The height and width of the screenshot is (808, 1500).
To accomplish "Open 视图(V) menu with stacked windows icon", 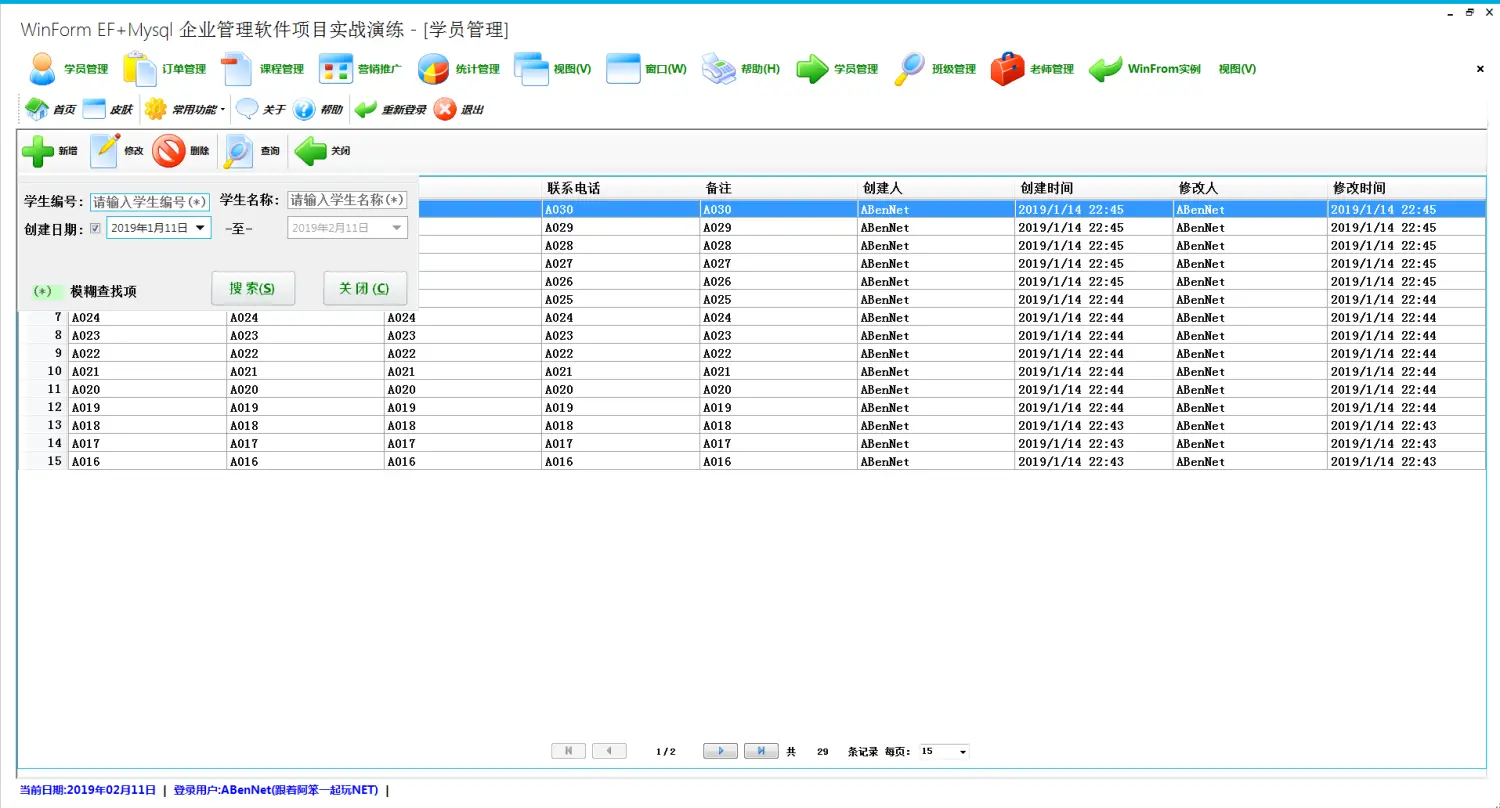I will point(554,69).
